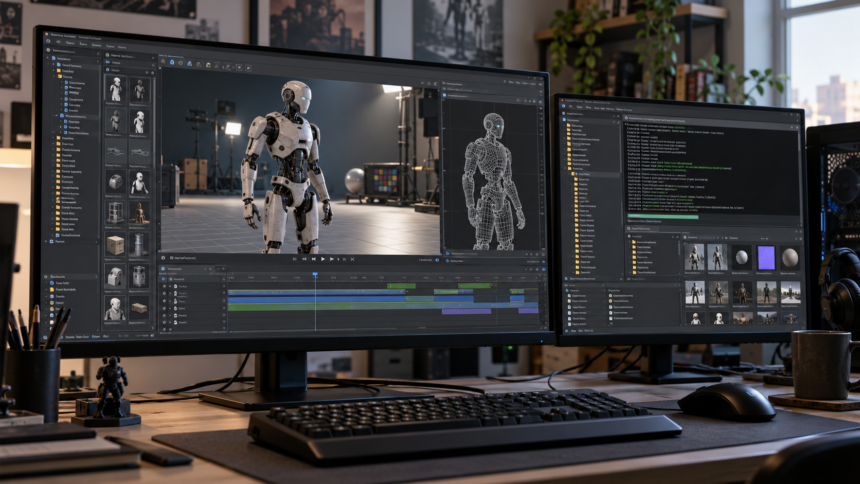Select the white sphere material on right monitor
The width and height of the screenshot is (860, 484).
coord(742,257)
